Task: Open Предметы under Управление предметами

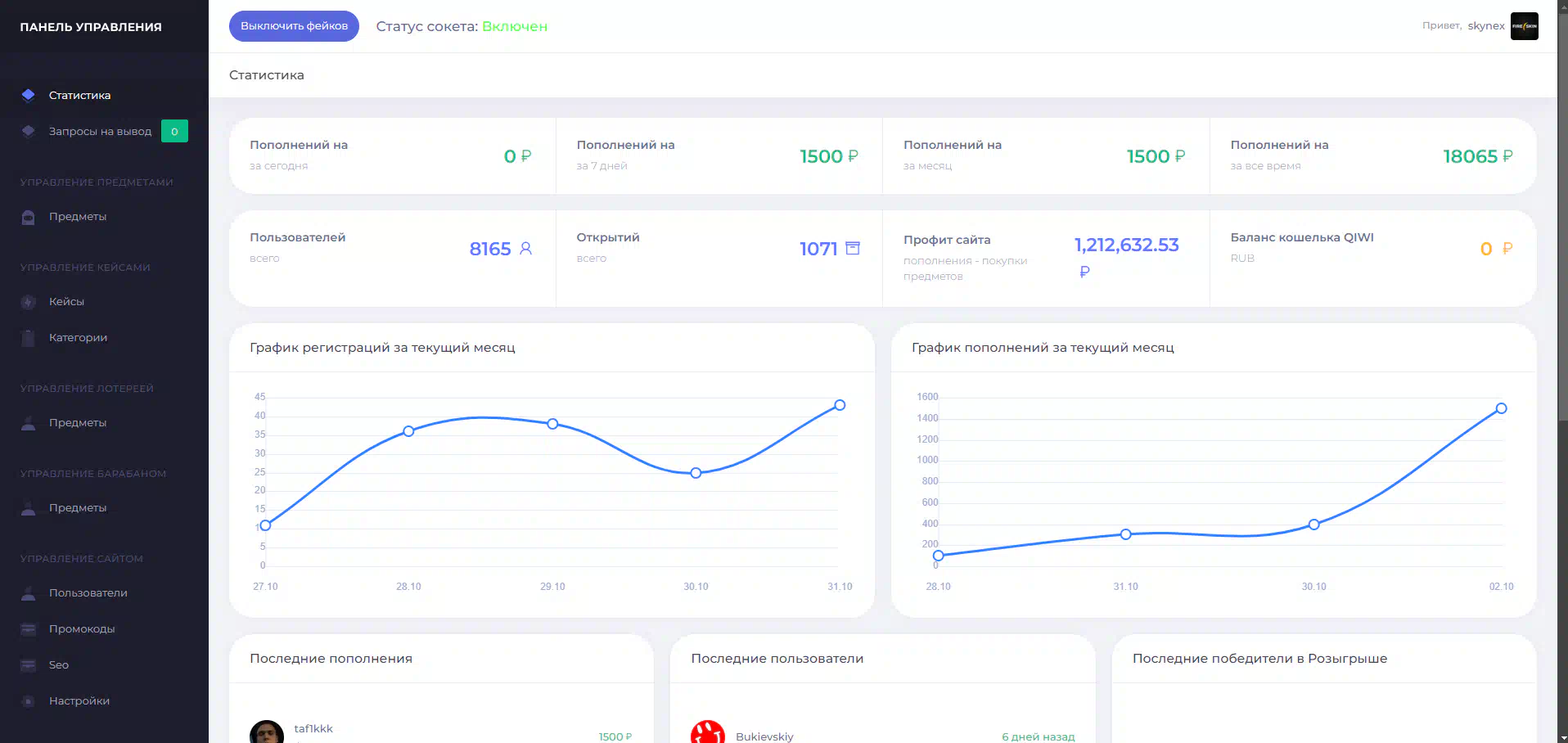Action: click(x=78, y=217)
